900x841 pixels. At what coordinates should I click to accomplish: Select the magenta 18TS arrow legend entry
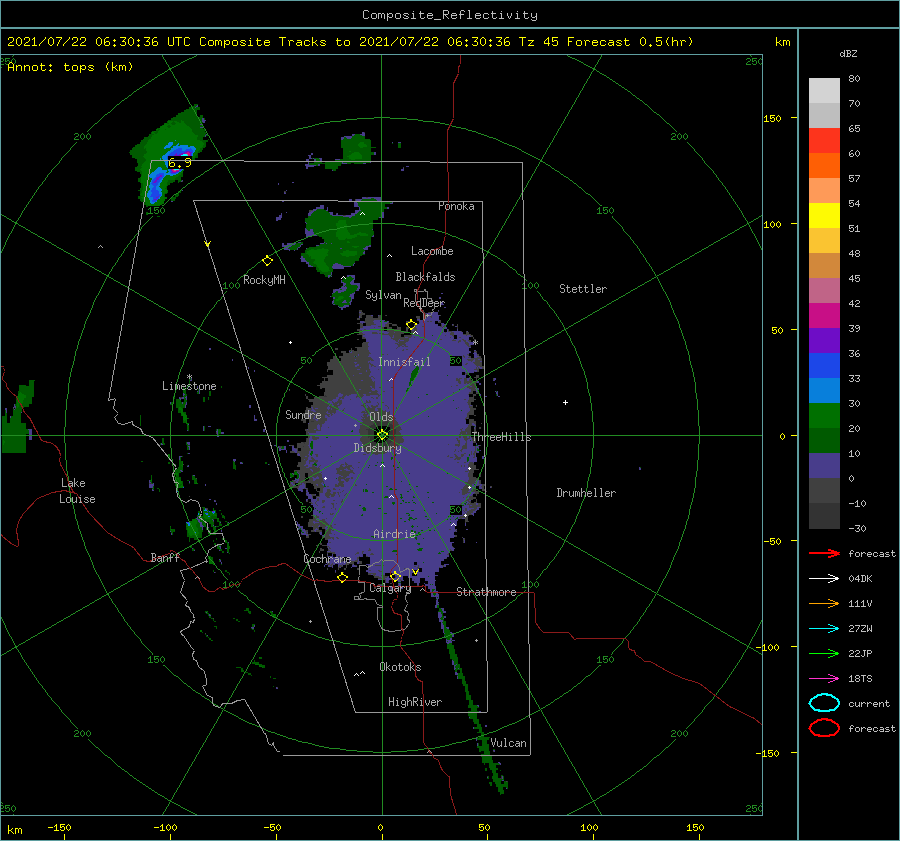(824, 679)
